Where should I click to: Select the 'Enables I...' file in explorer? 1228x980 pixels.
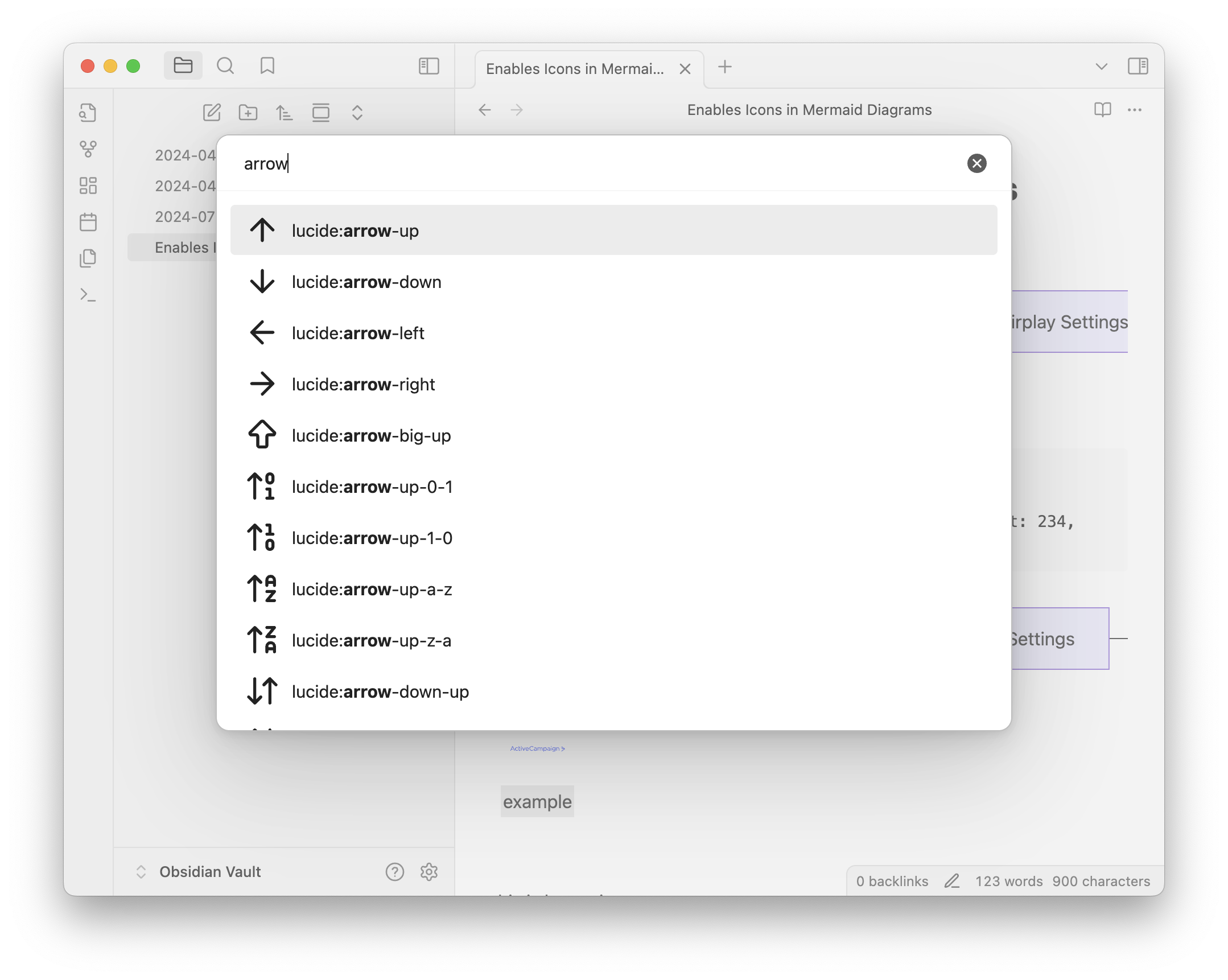[172, 248]
